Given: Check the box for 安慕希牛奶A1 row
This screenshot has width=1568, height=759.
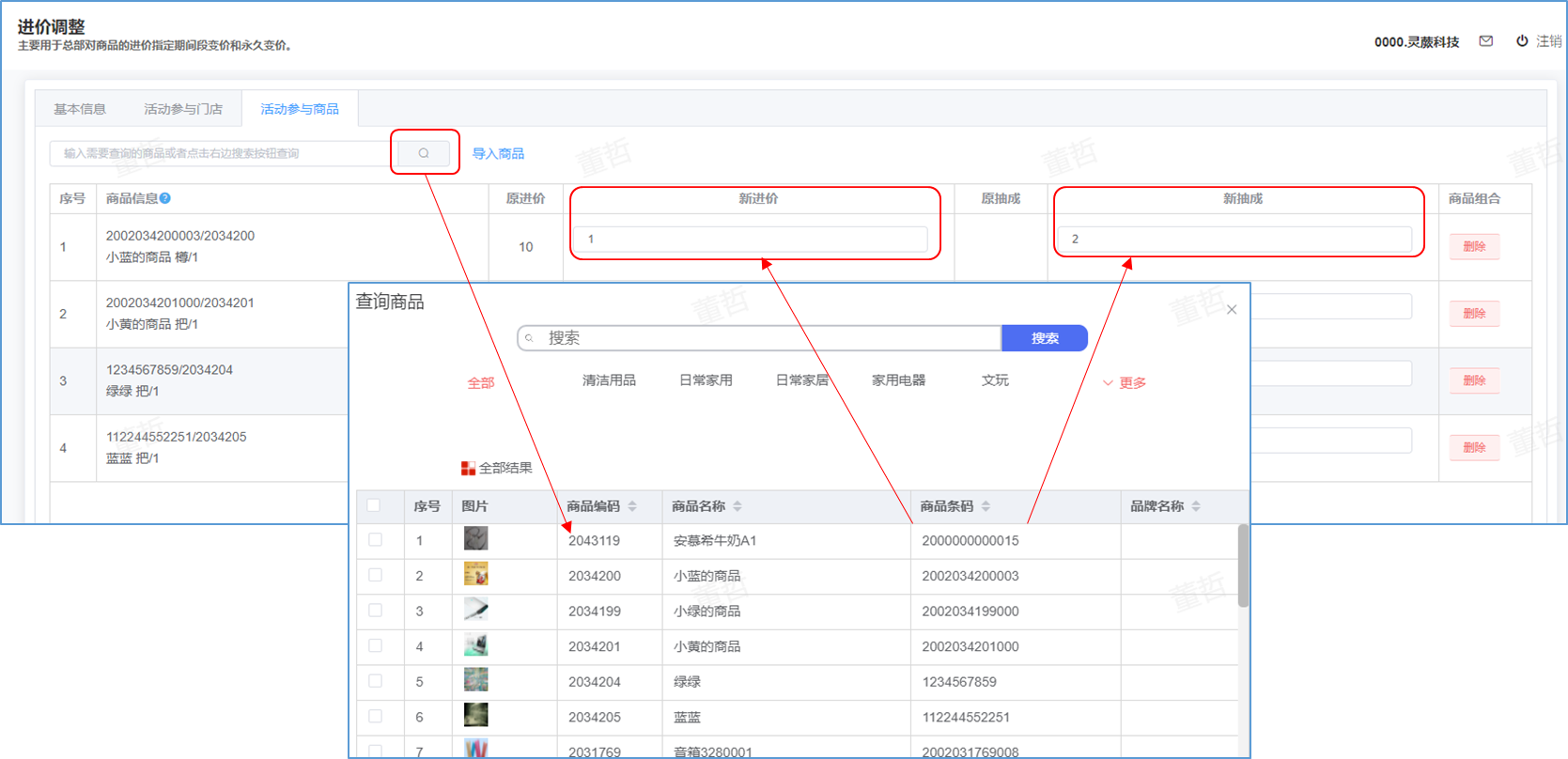Looking at the screenshot, I should 376,540.
